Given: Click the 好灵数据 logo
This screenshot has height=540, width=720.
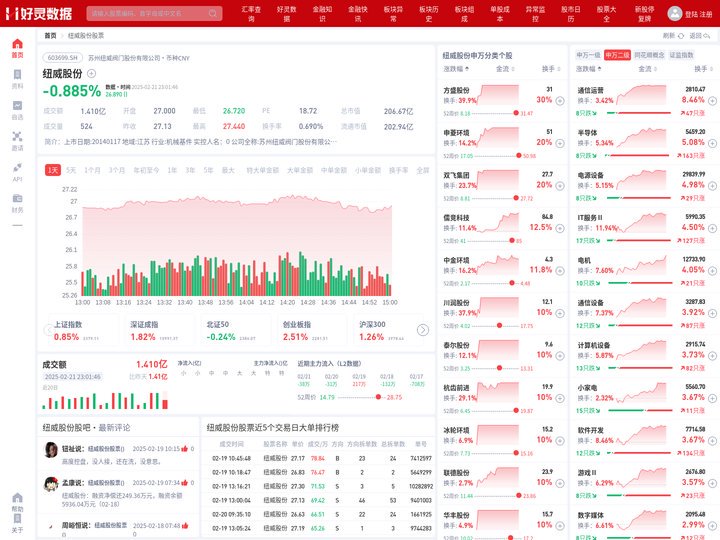Looking at the screenshot, I should click(x=39, y=13).
